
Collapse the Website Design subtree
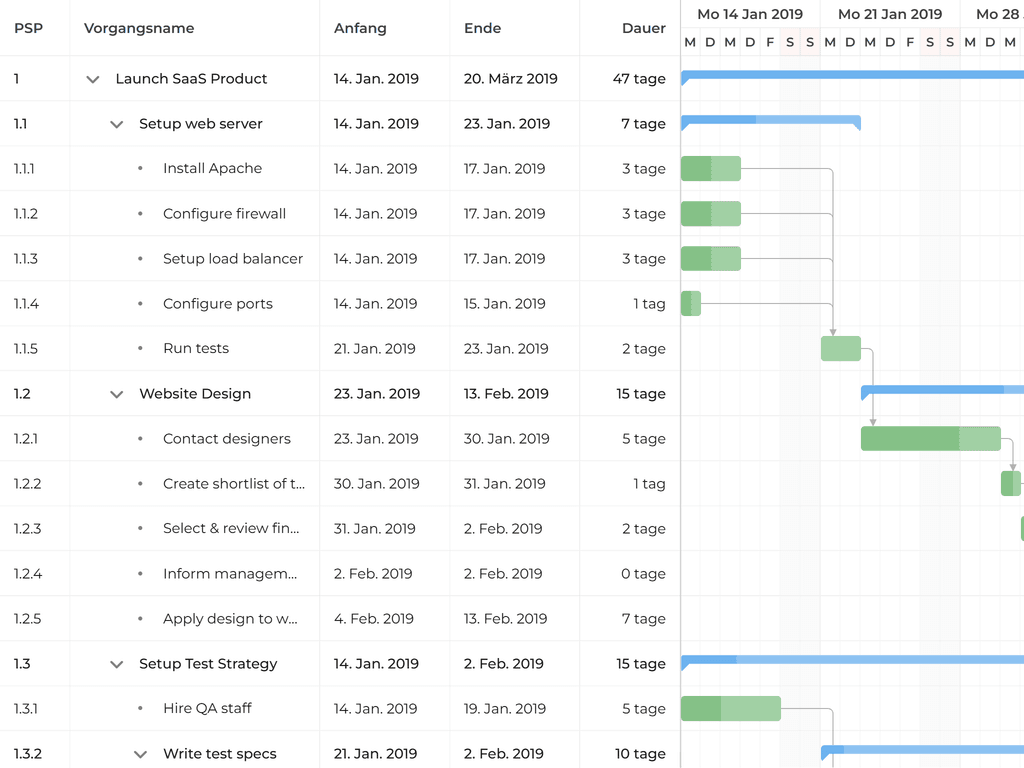pos(117,394)
